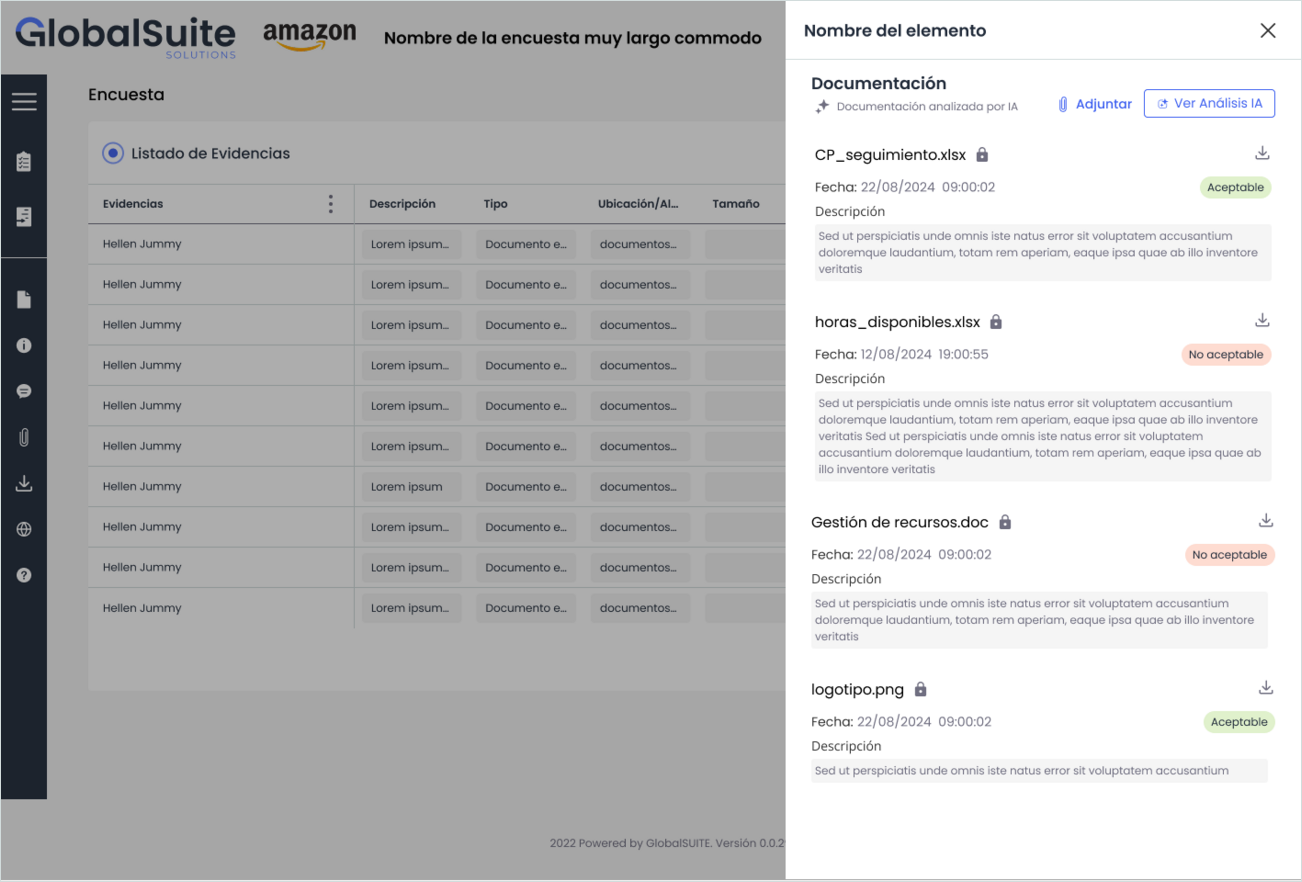Click the clipboard checklist sidebar icon

click(24, 161)
